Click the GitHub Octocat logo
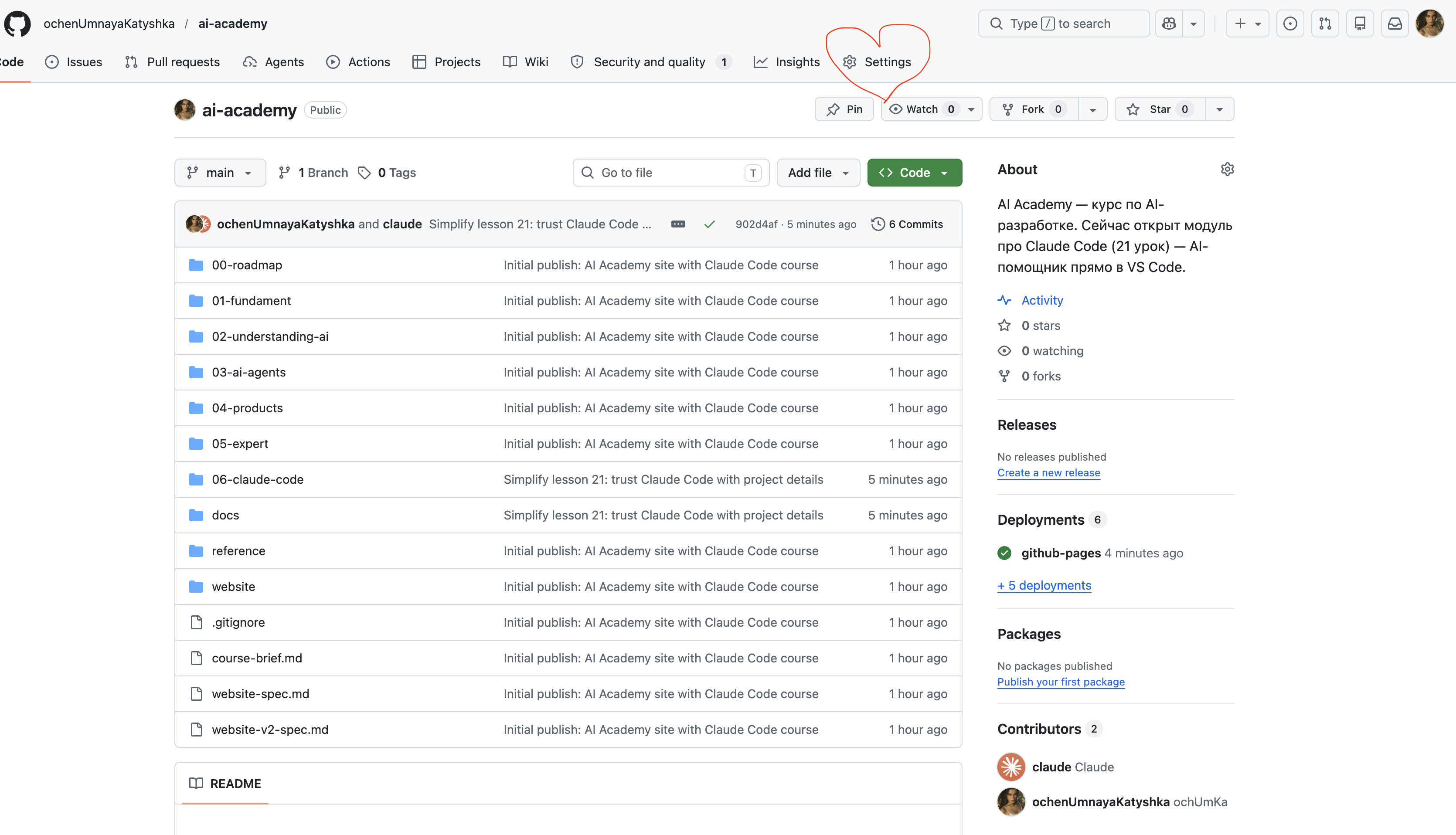1456x835 pixels. pos(17,24)
